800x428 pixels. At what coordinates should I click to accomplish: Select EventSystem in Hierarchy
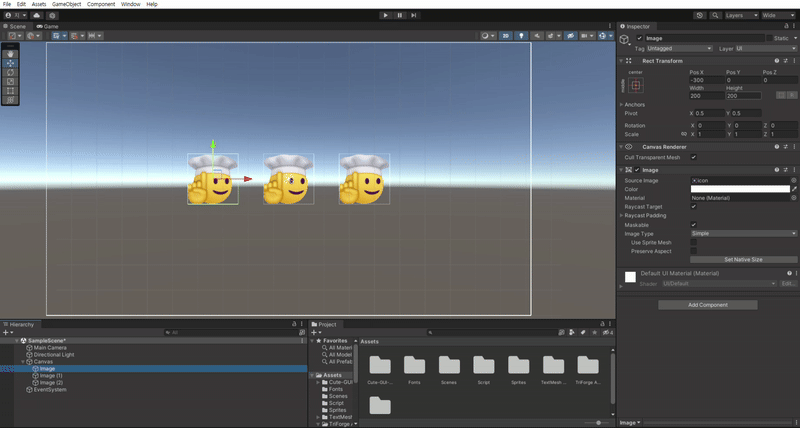46,390
